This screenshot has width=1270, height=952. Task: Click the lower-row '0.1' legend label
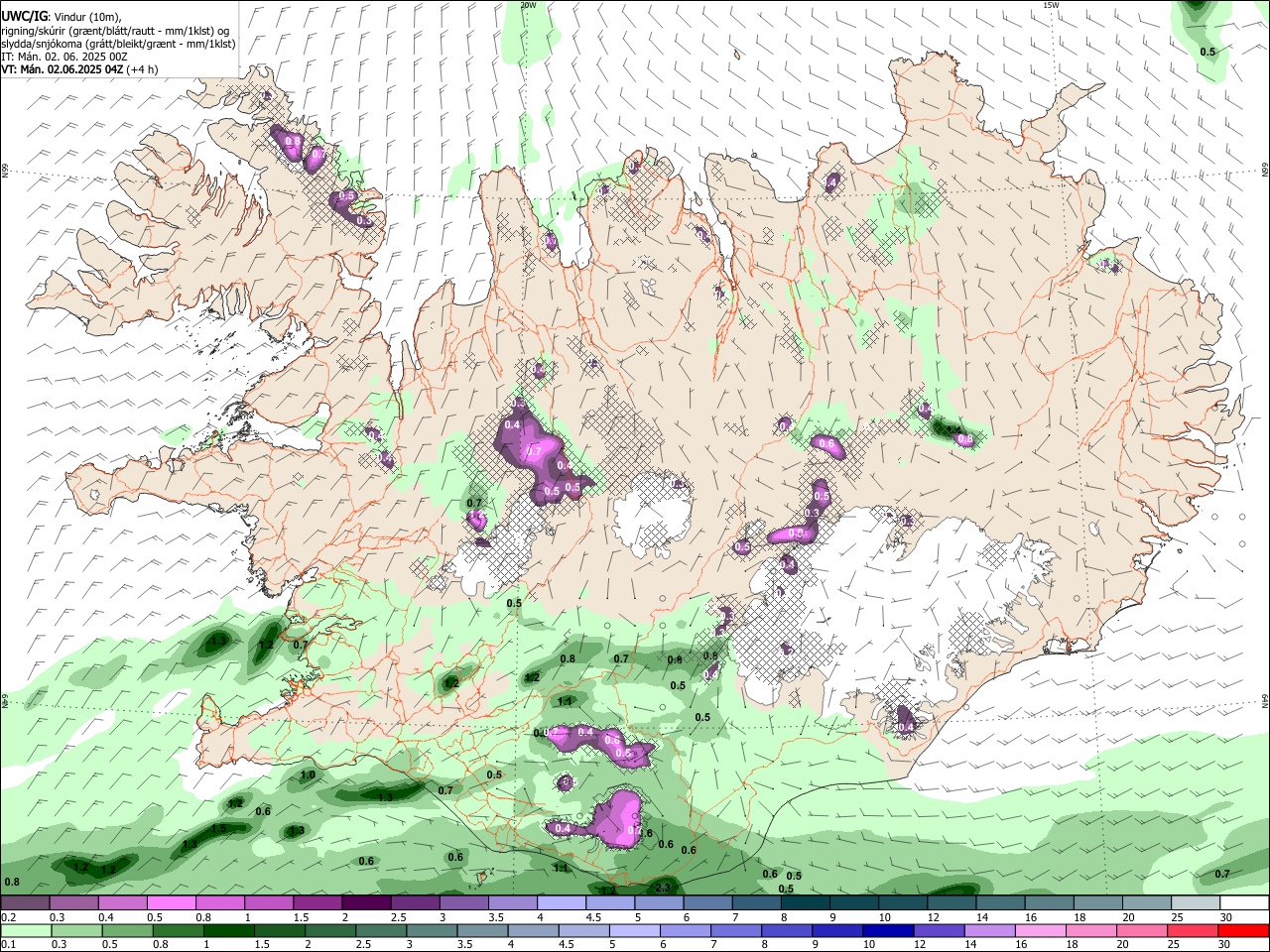pyautogui.click(x=7, y=944)
